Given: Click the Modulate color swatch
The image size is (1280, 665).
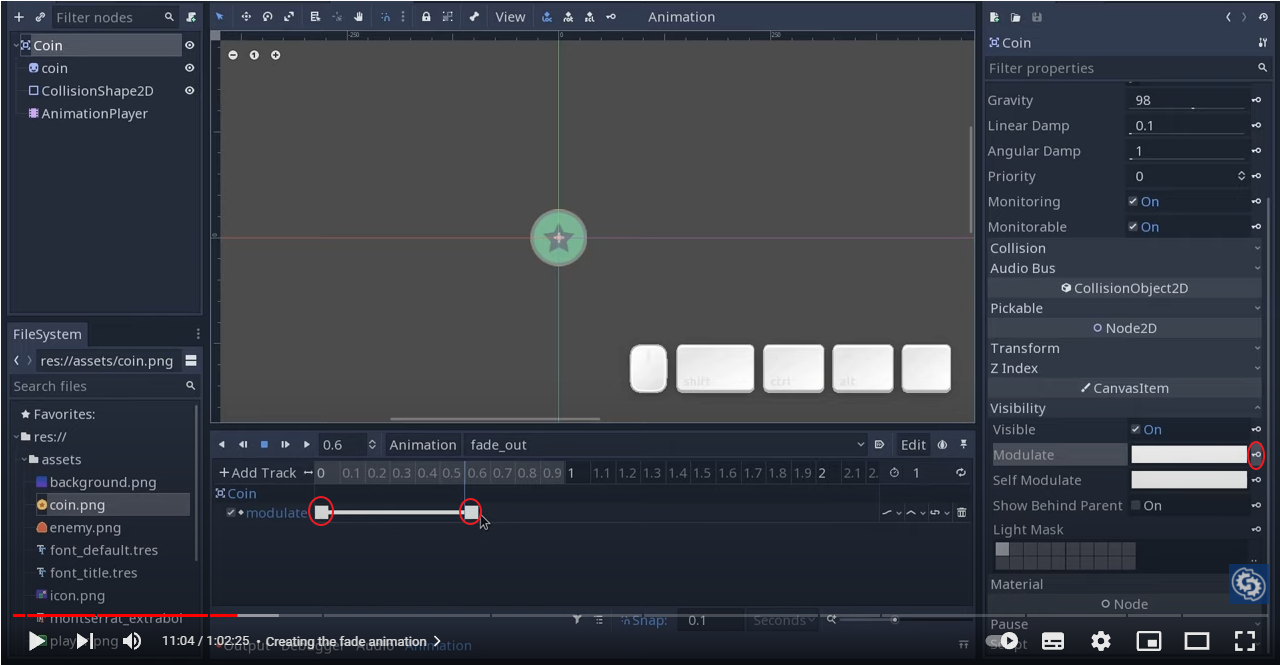Looking at the screenshot, I should (1189, 455).
